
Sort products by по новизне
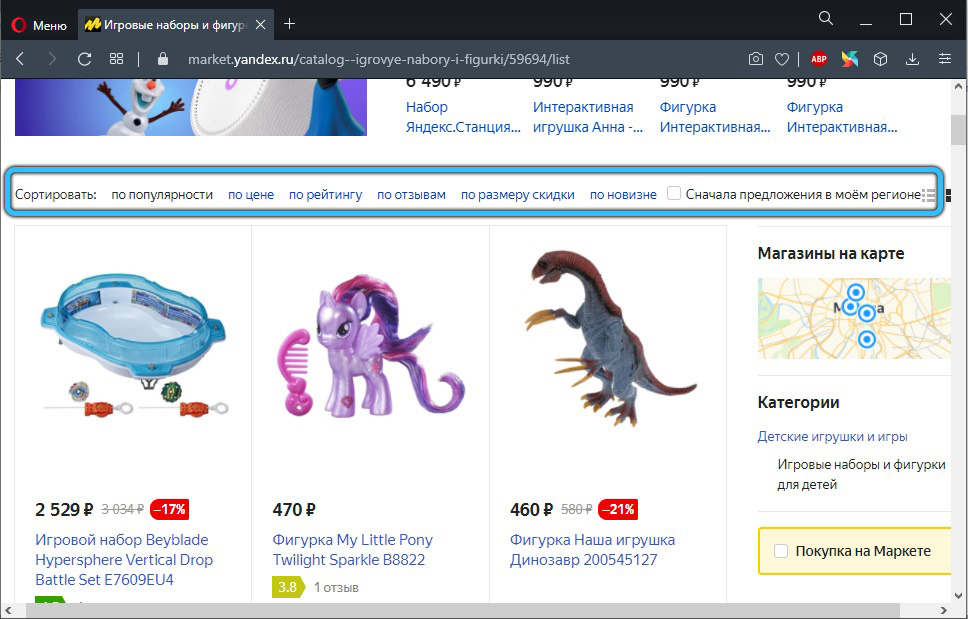click(623, 195)
